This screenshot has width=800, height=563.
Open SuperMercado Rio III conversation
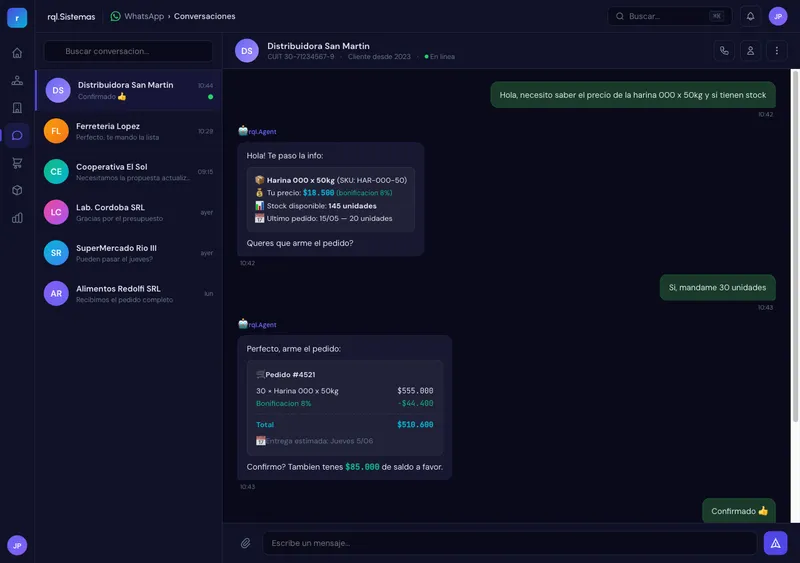pos(129,253)
